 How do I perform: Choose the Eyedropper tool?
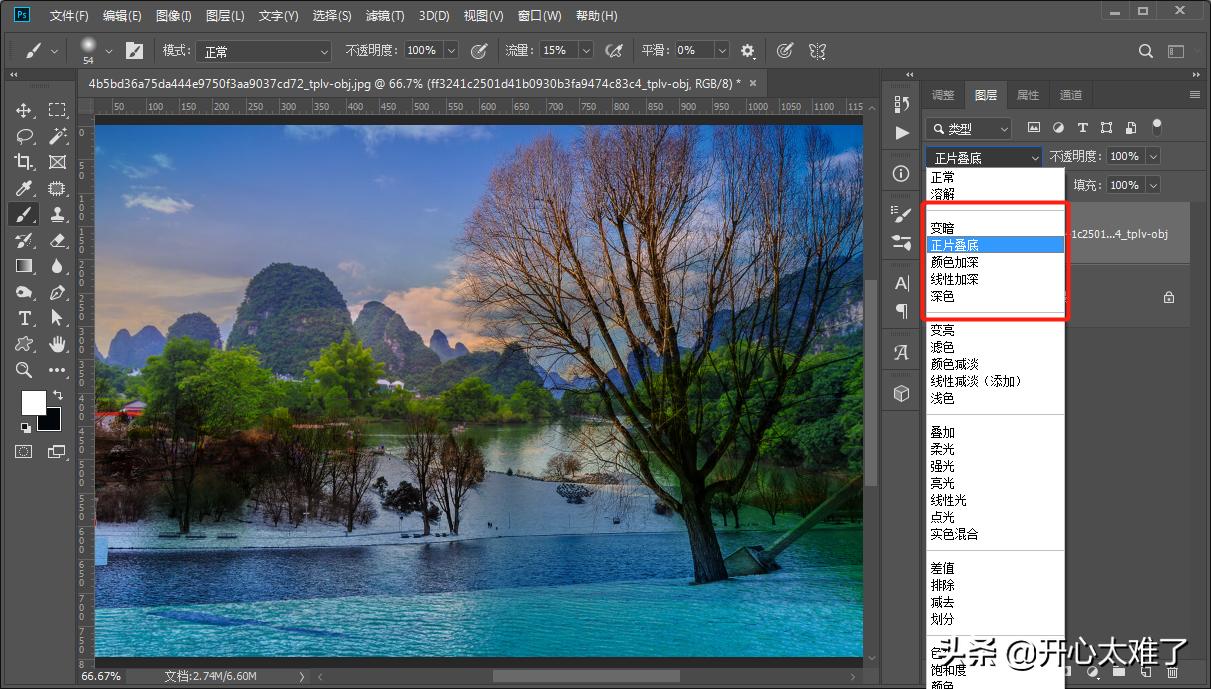point(24,188)
